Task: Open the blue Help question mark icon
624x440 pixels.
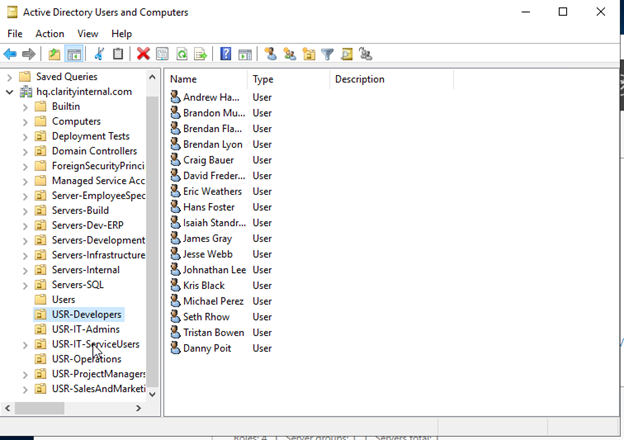Action: pyautogui.click(x=226, y=54)
